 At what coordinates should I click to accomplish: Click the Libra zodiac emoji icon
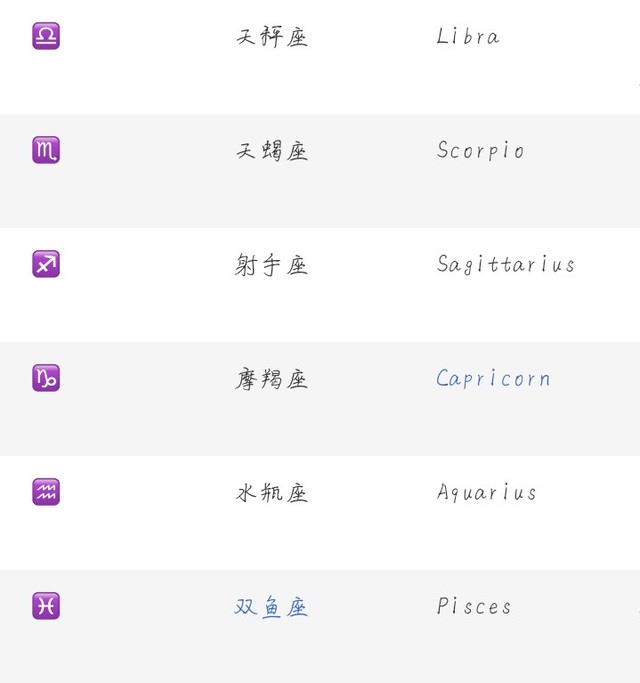[x=46, y=36]
